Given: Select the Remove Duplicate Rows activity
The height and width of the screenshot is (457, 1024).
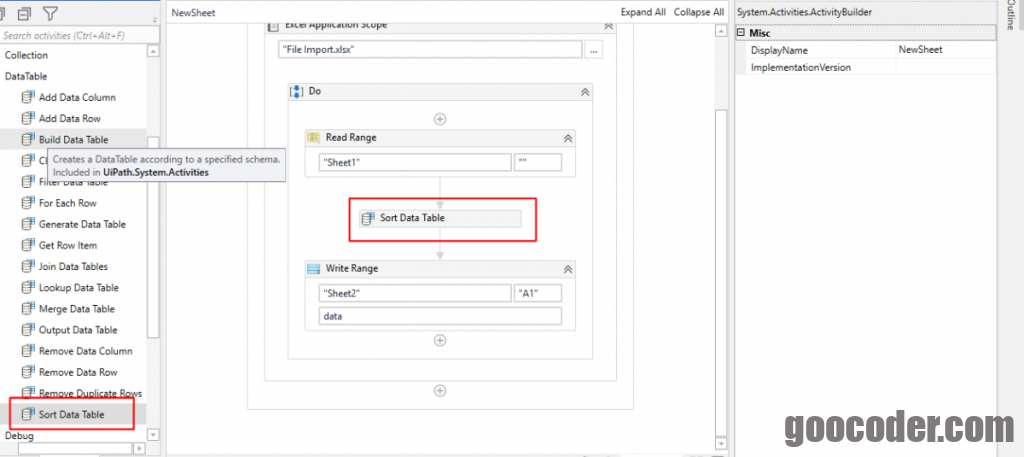Looking at the screenshot, I should click(x=90, y=393).
